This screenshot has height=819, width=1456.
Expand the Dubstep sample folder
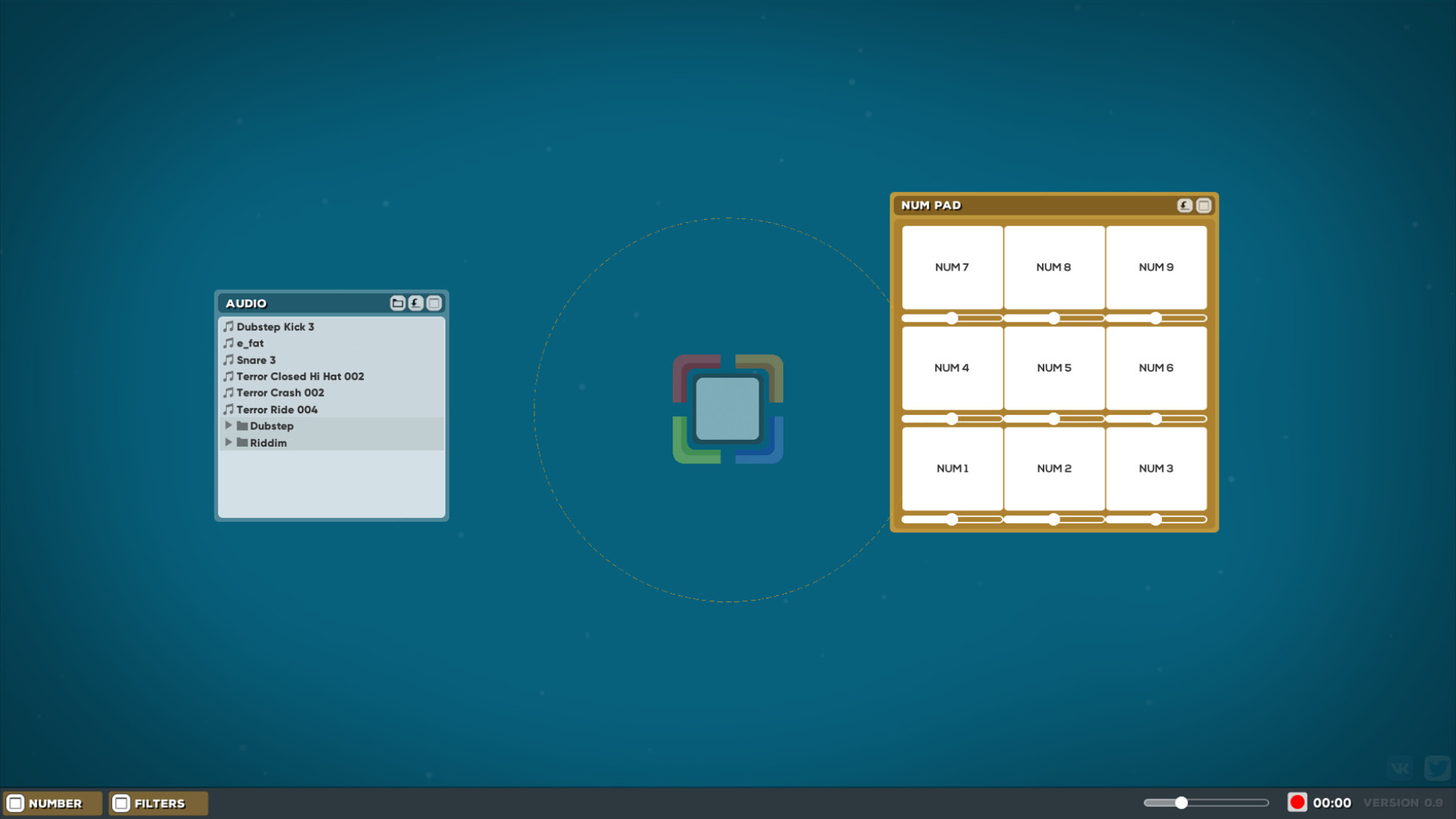[x=230, y=425]
